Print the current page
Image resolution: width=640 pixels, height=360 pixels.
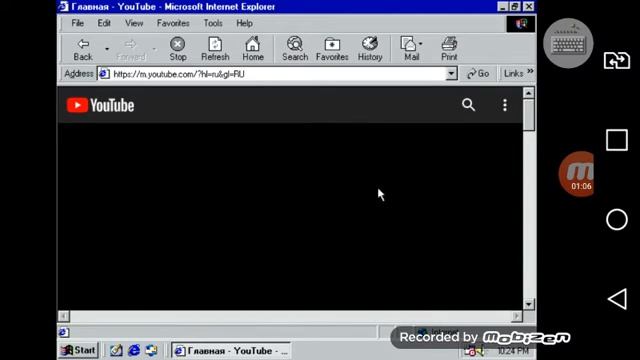point(449,49)
